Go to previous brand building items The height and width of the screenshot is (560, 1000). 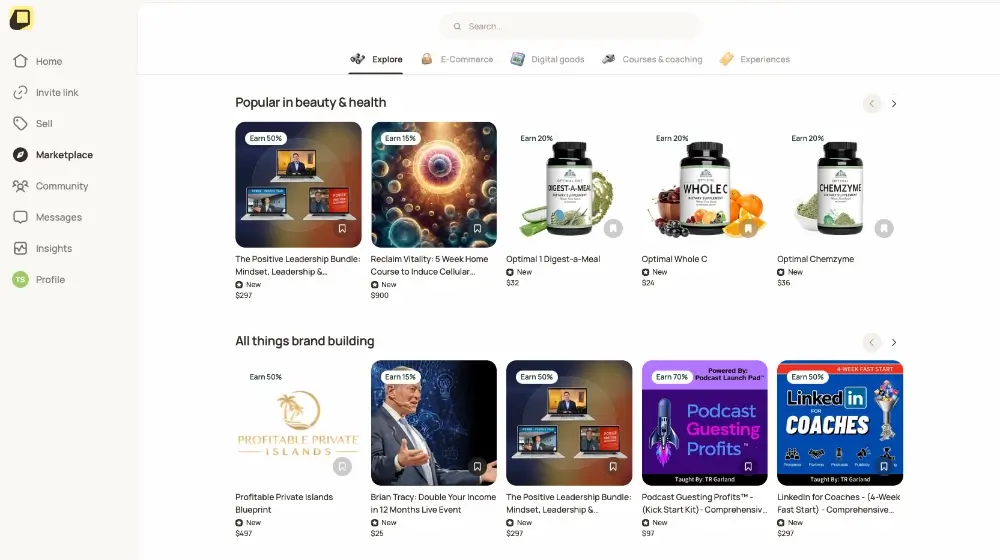click(872, 343)
